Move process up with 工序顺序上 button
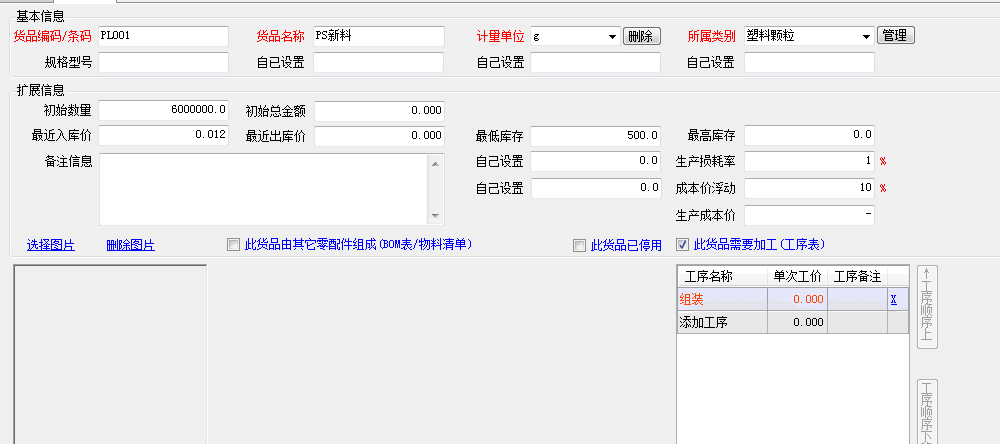The height and width of the screenshot is (444, 1000). [927, 306]
